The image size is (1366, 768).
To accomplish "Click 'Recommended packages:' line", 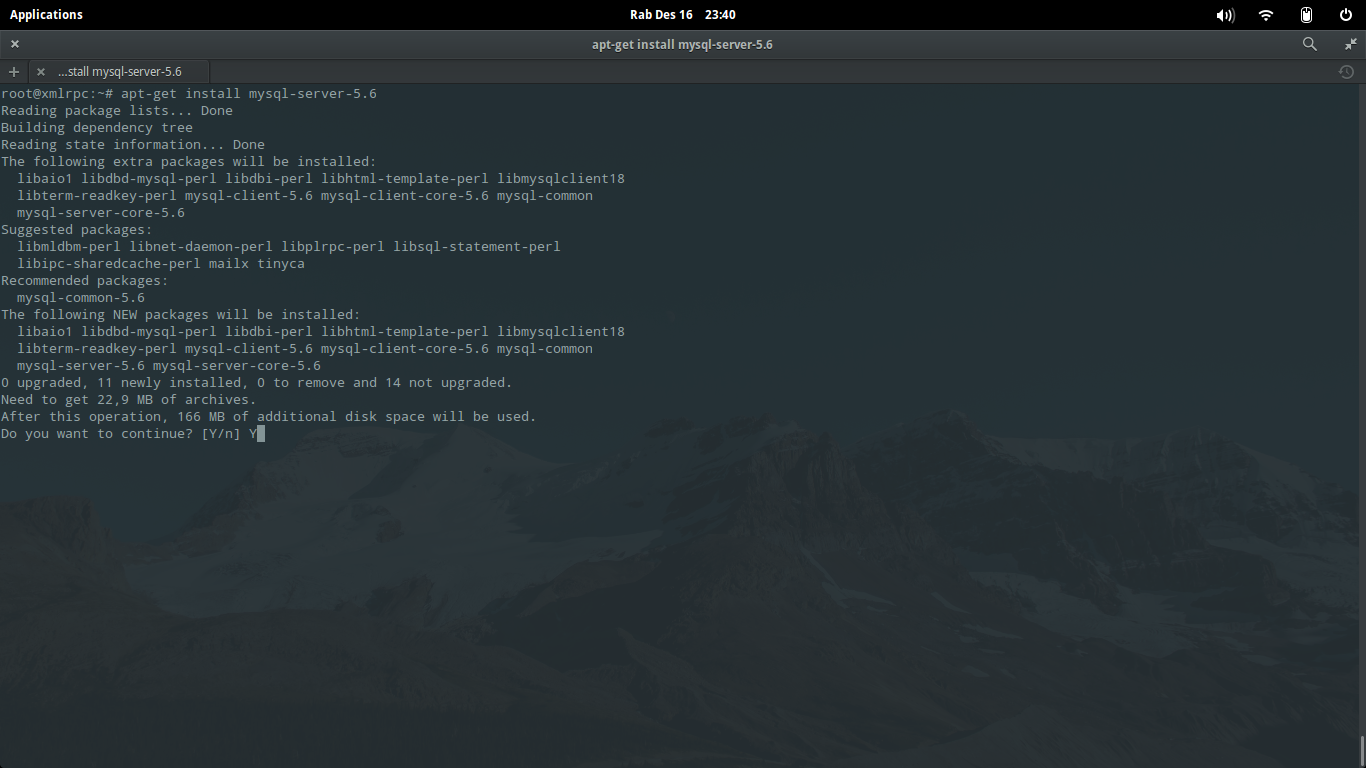I will click(85, 281).
